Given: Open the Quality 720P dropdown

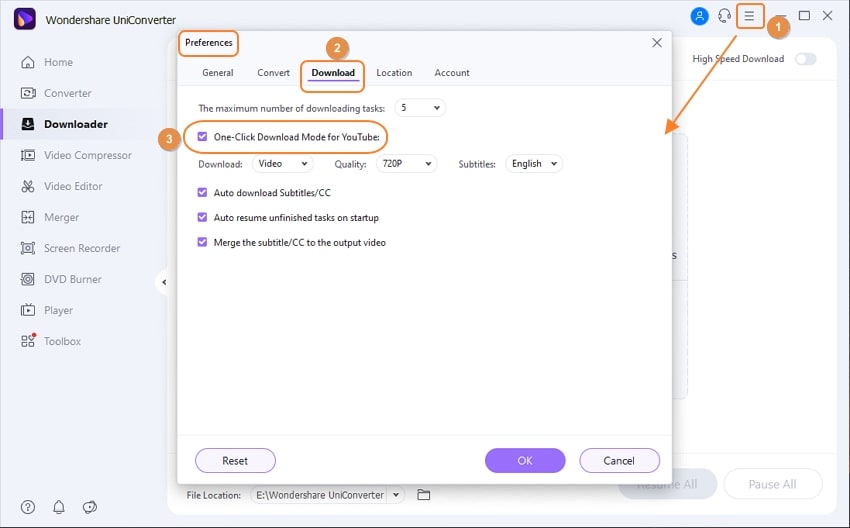Looking at the screenshot, I should (407, 164).
